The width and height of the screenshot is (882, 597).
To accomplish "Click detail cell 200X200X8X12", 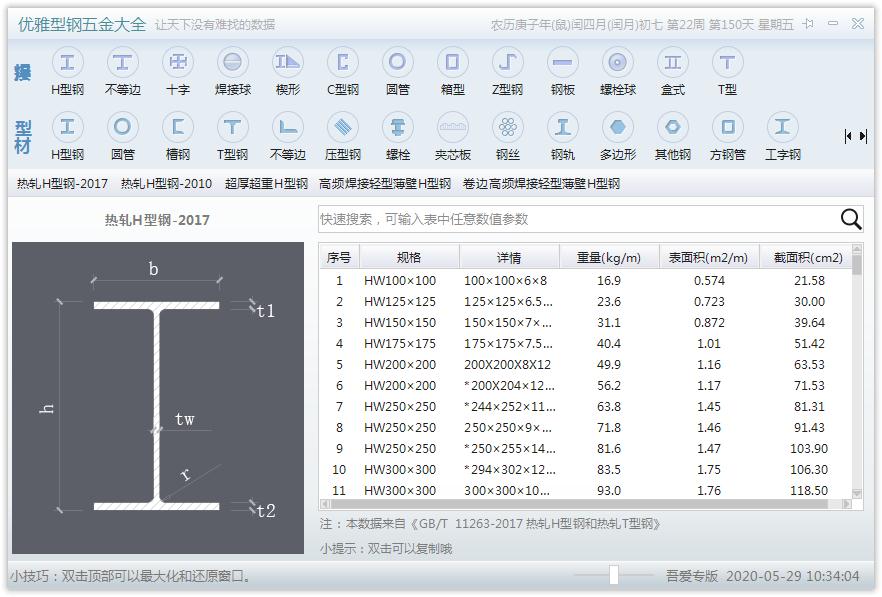I will click(x=507, y=365).
